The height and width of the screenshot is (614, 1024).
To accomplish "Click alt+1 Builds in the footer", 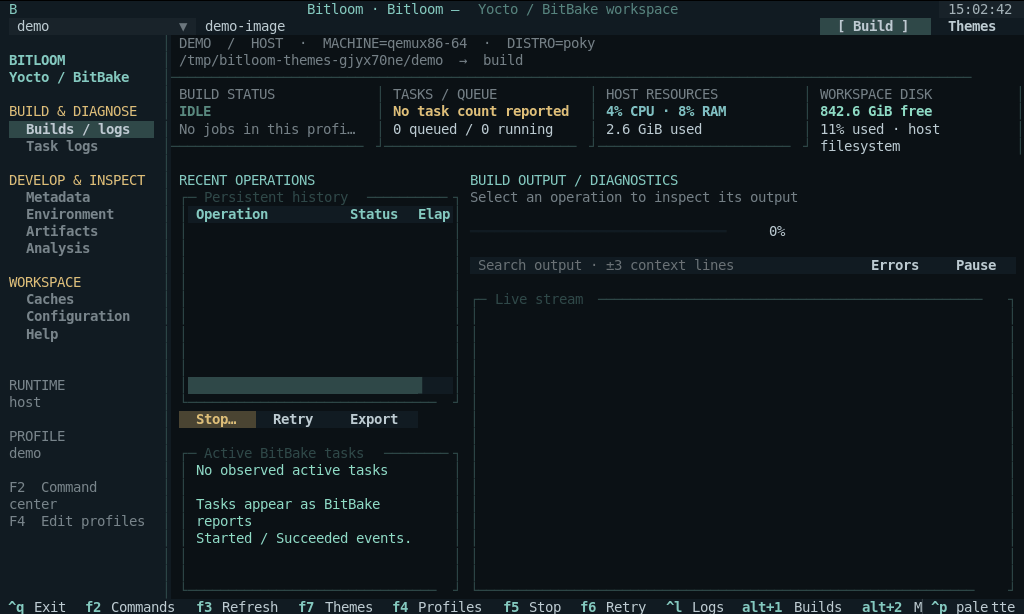I will 792,607.
